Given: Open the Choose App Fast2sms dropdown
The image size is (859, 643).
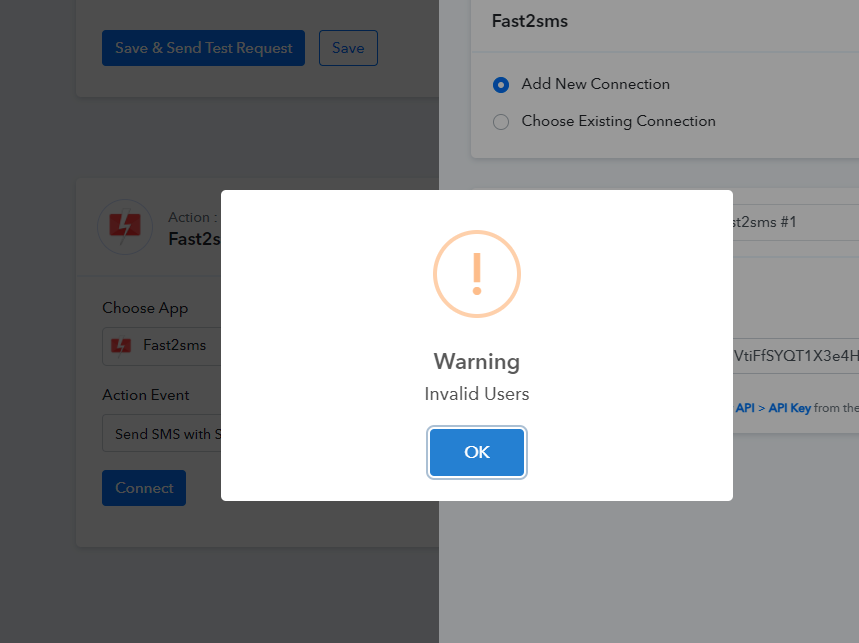Looking at the screenshot, I should coord(162,346).
